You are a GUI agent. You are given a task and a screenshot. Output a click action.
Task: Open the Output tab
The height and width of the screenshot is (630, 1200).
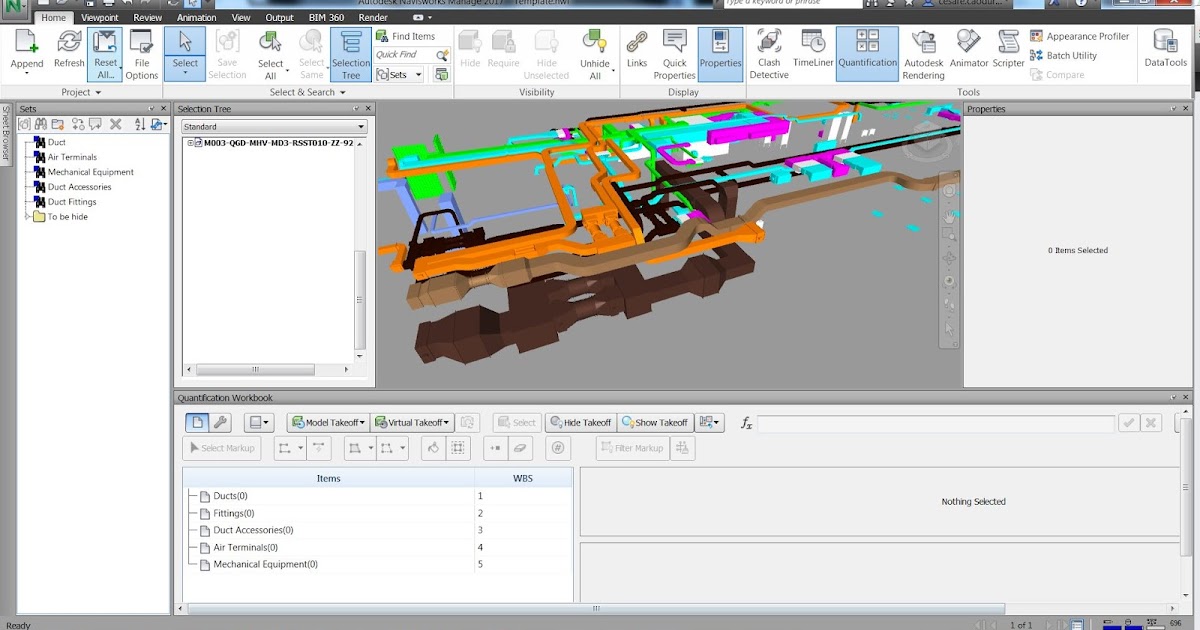point(280,17)
